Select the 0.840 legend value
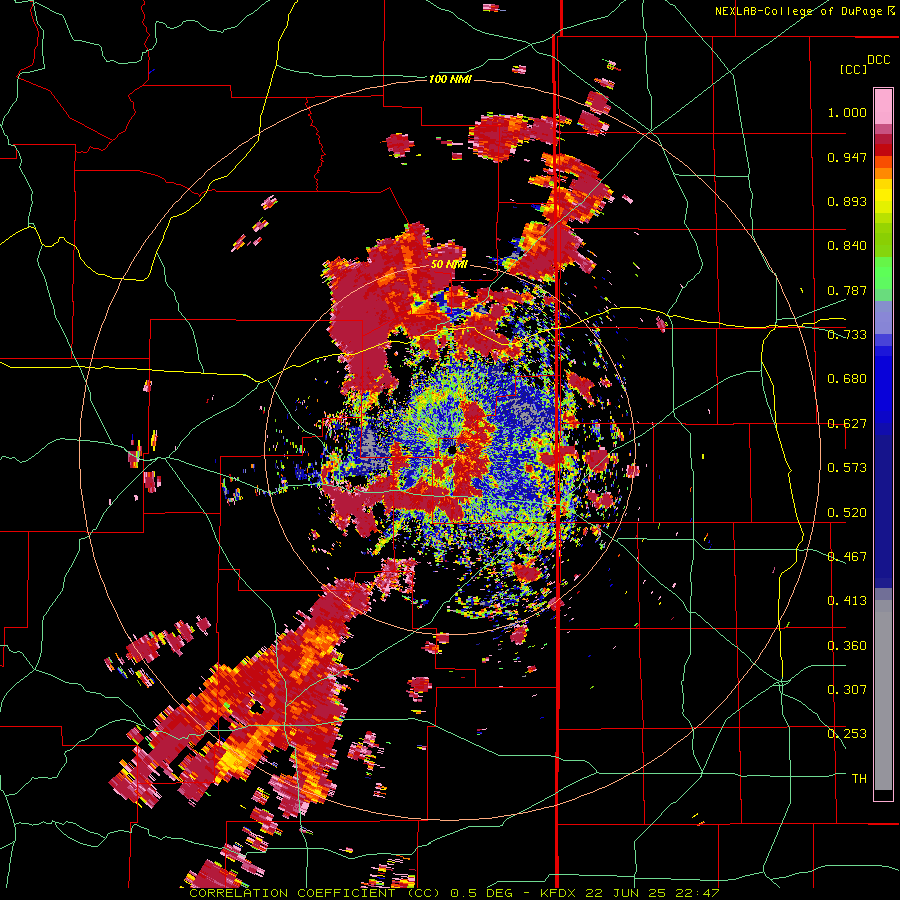 click(847, 246)
